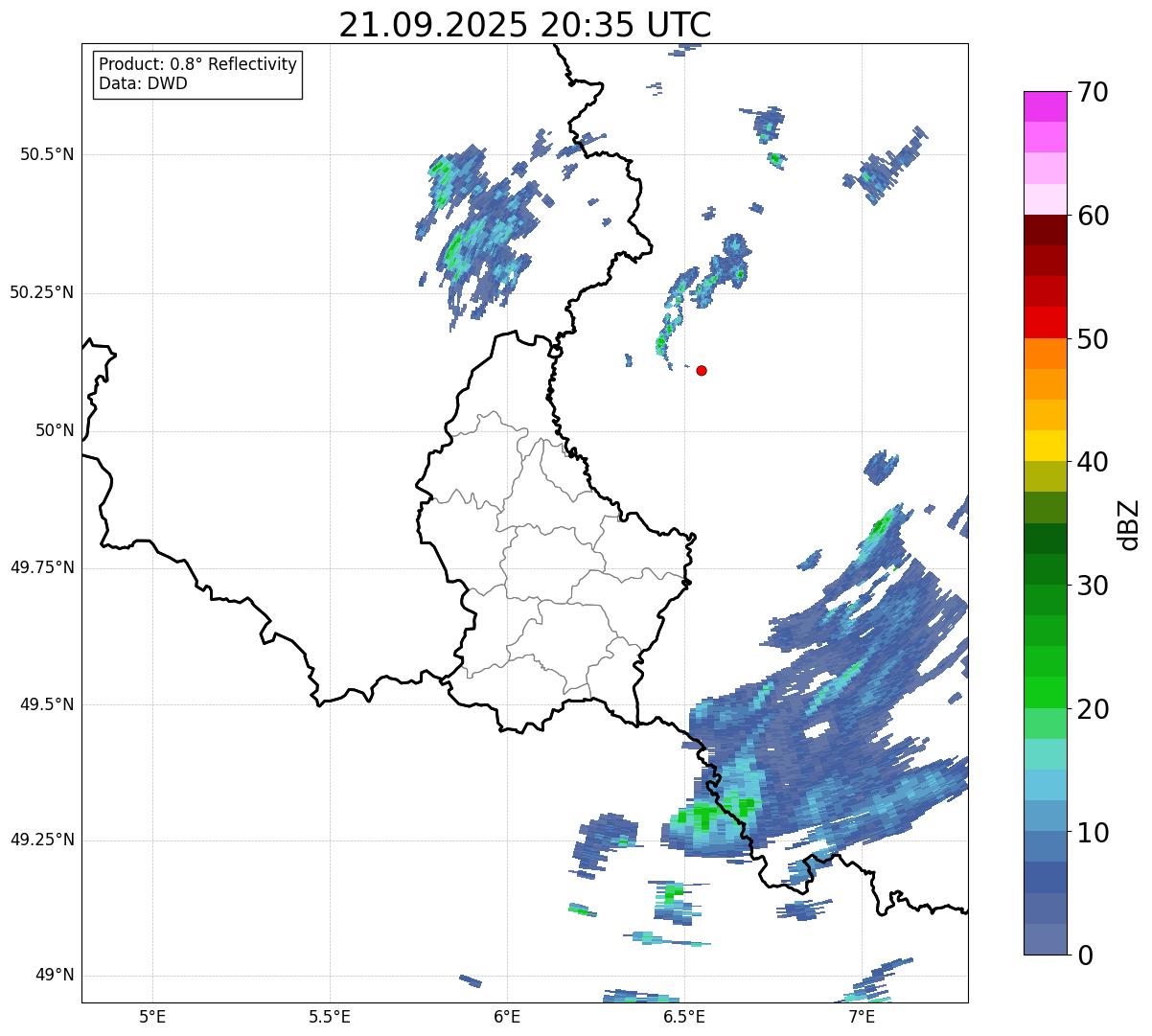Pick the orange colorbar swatch below 50

click(1046, 354)
